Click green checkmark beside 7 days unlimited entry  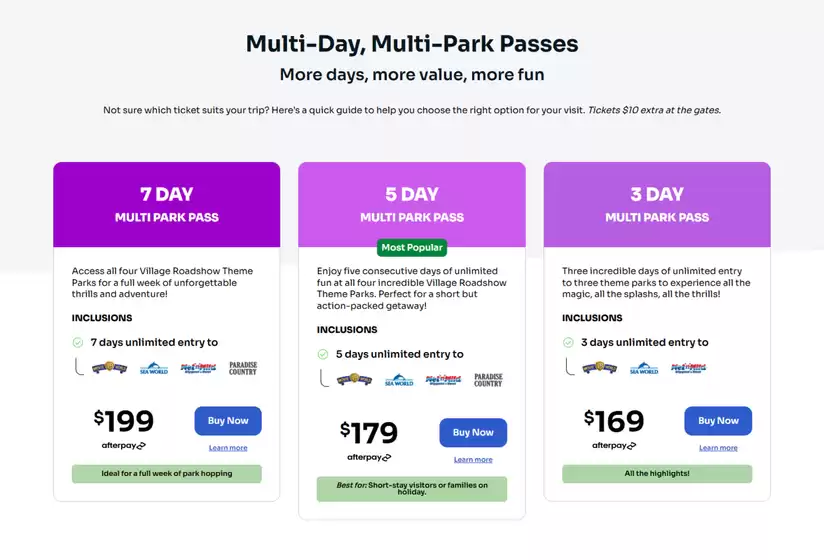(x=78, y=342)
